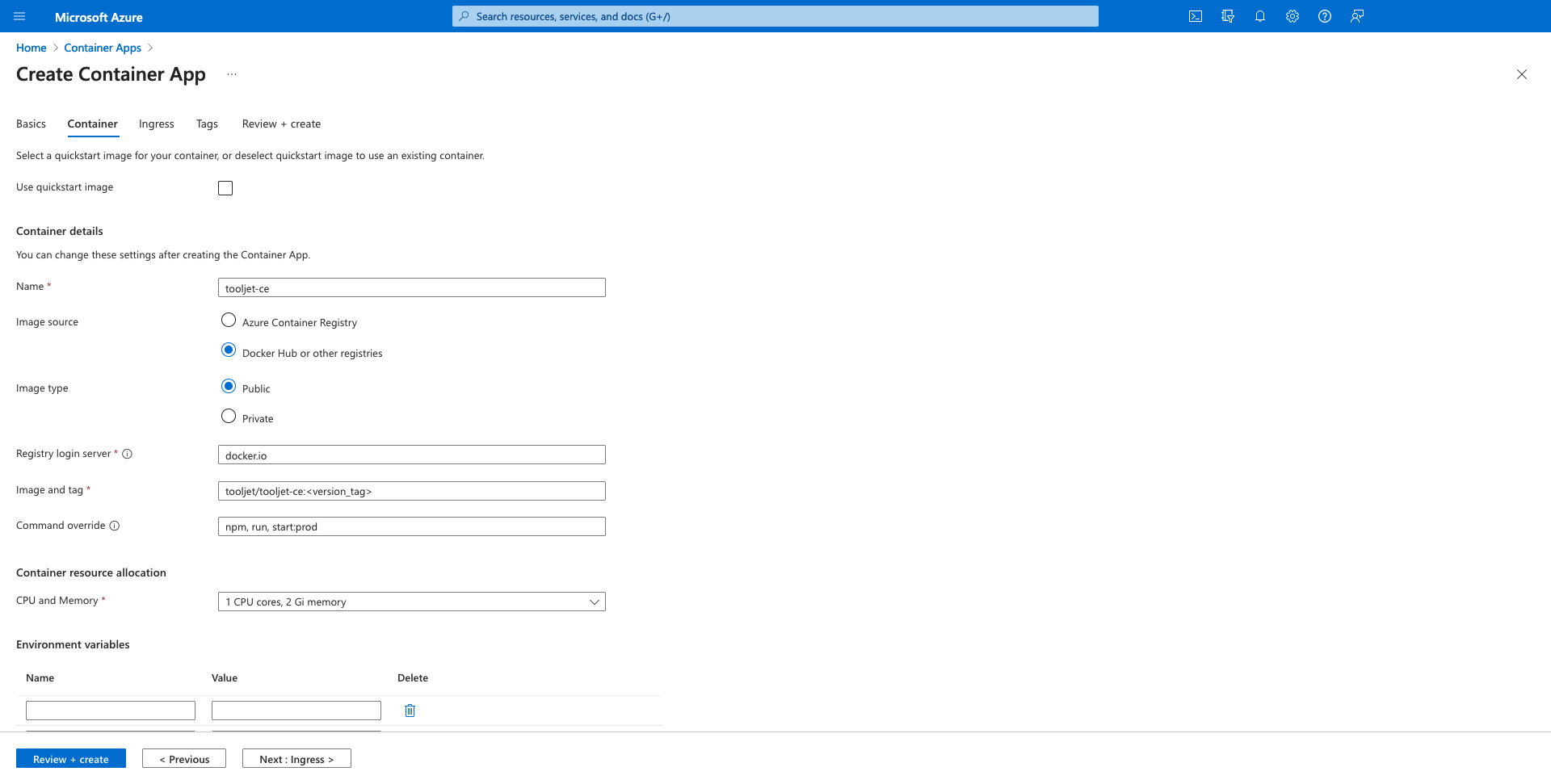Image resolution: width=1551 pixels, height=784 pixels.
Task: Choose the Private image type
Action: [x=229, y=417]
